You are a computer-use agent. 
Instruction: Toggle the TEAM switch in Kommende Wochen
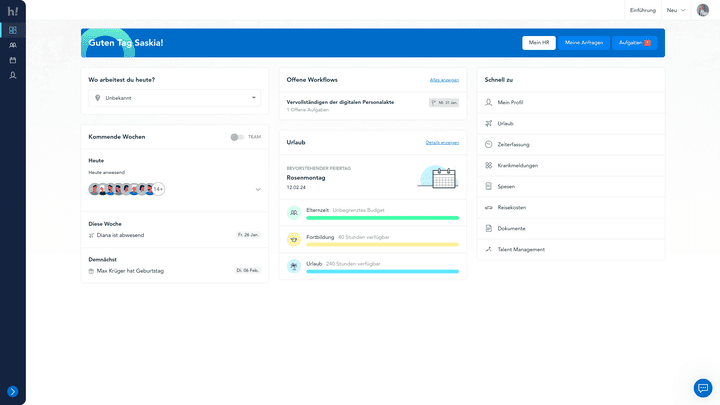236,137
